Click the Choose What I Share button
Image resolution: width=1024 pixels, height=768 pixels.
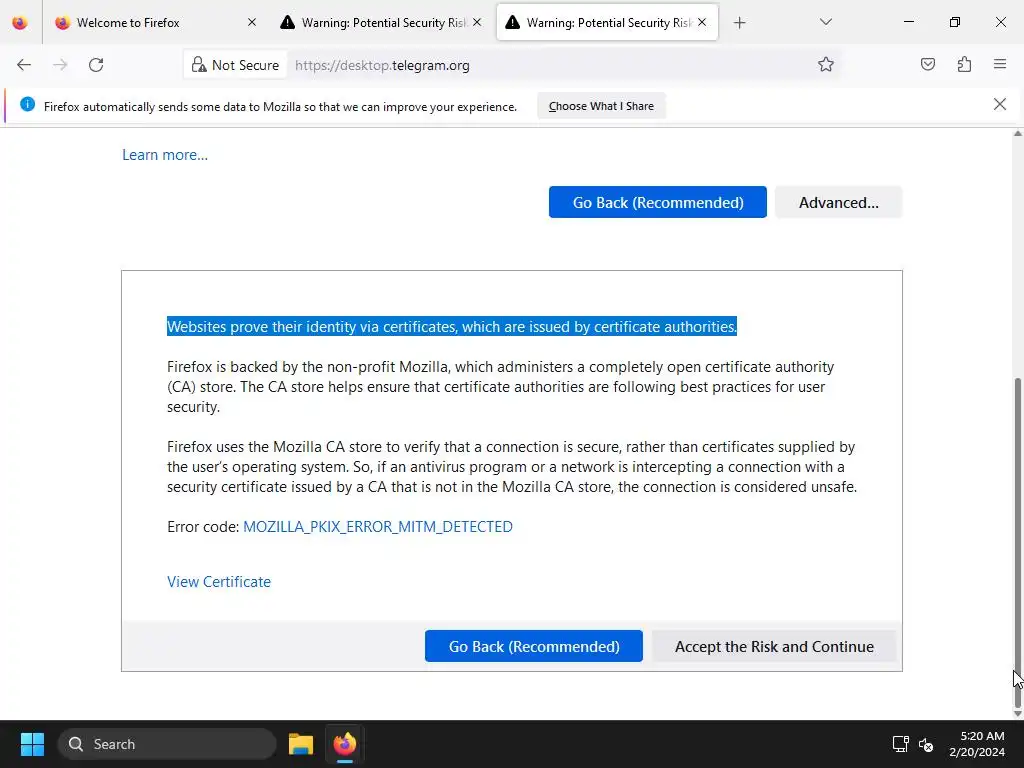pos(601,106)
